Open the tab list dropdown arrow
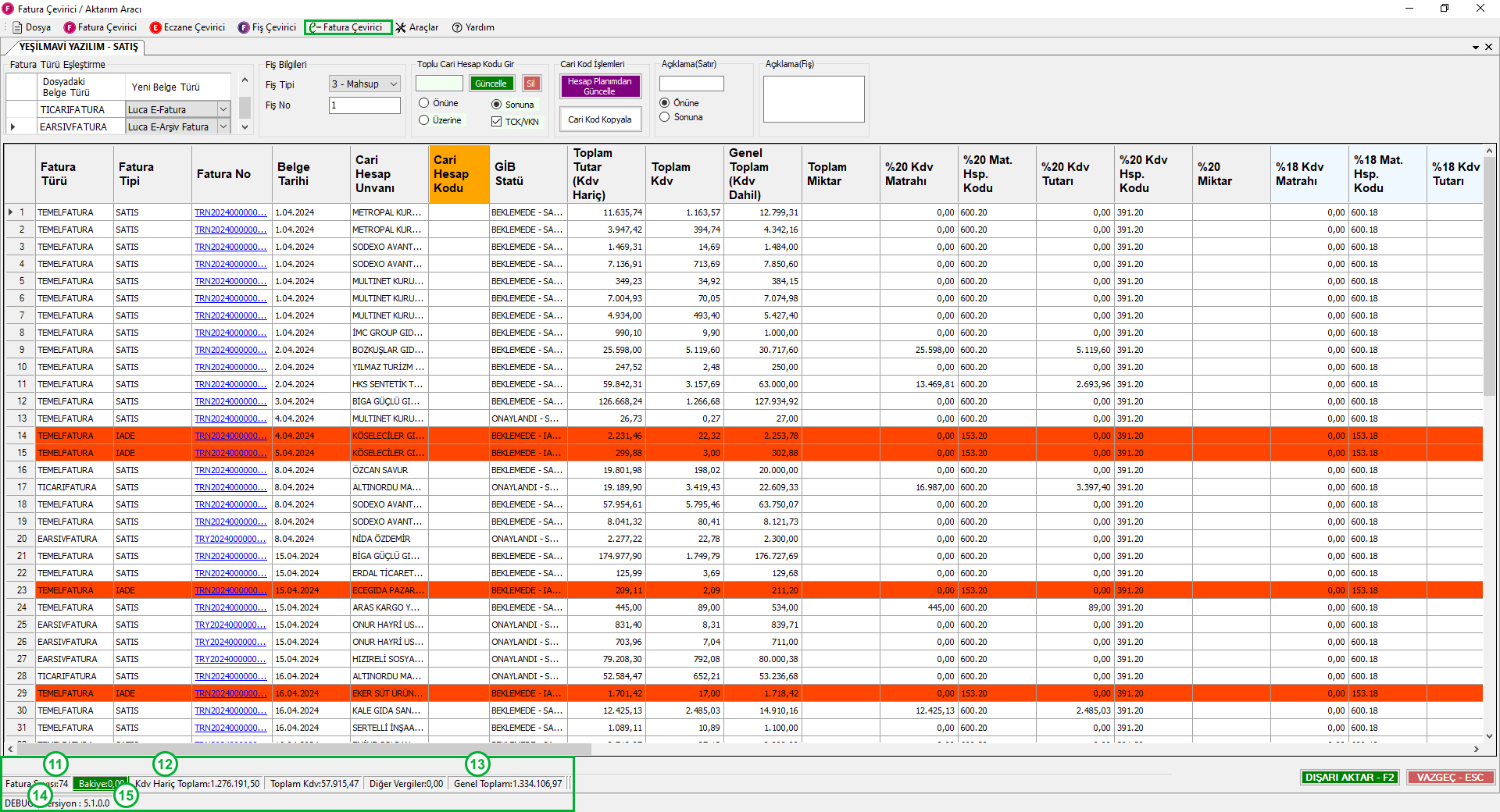Image resolution: width=1500 pixels, height=812 pixels. click(1476, 48)
